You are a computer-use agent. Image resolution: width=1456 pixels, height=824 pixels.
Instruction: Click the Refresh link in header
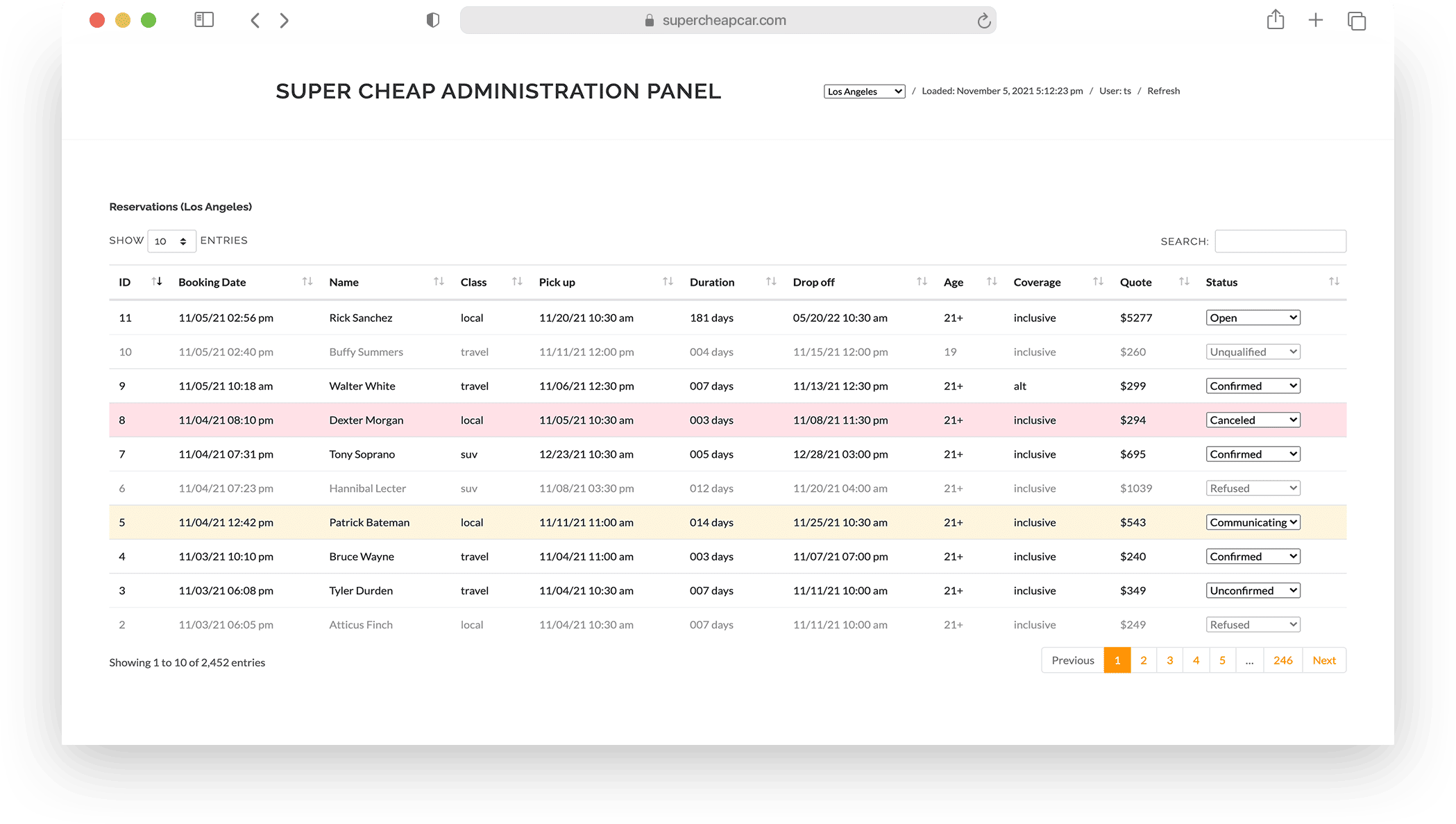point(1163,91)
